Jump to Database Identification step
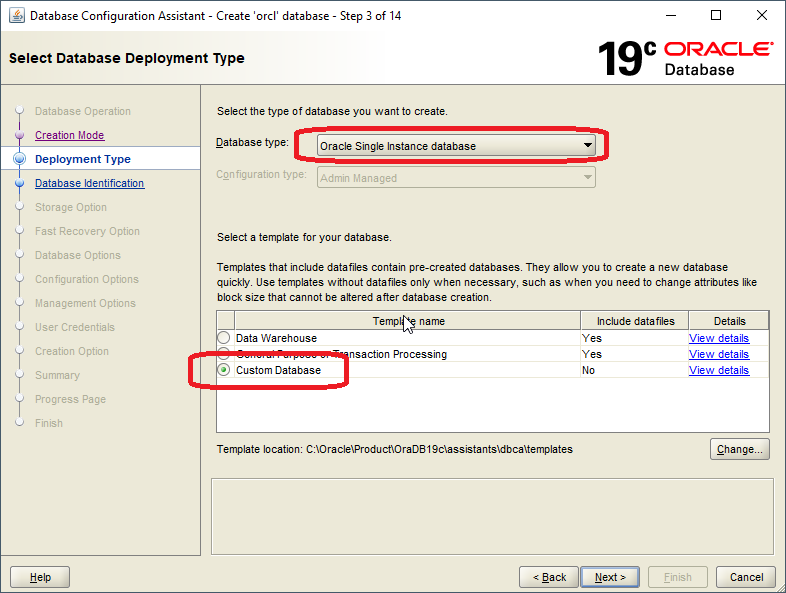This screenshot has width=786, height=593. point(89,183)
